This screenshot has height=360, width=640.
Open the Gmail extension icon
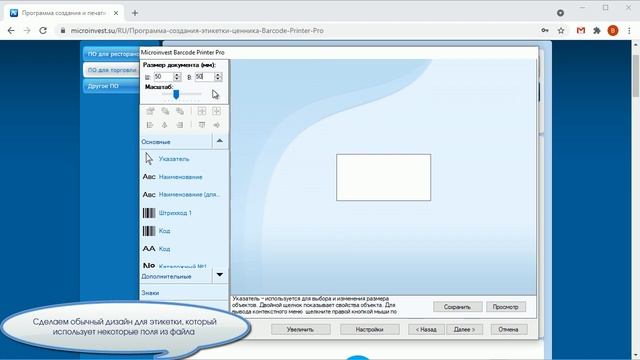(x=581, y=31)
